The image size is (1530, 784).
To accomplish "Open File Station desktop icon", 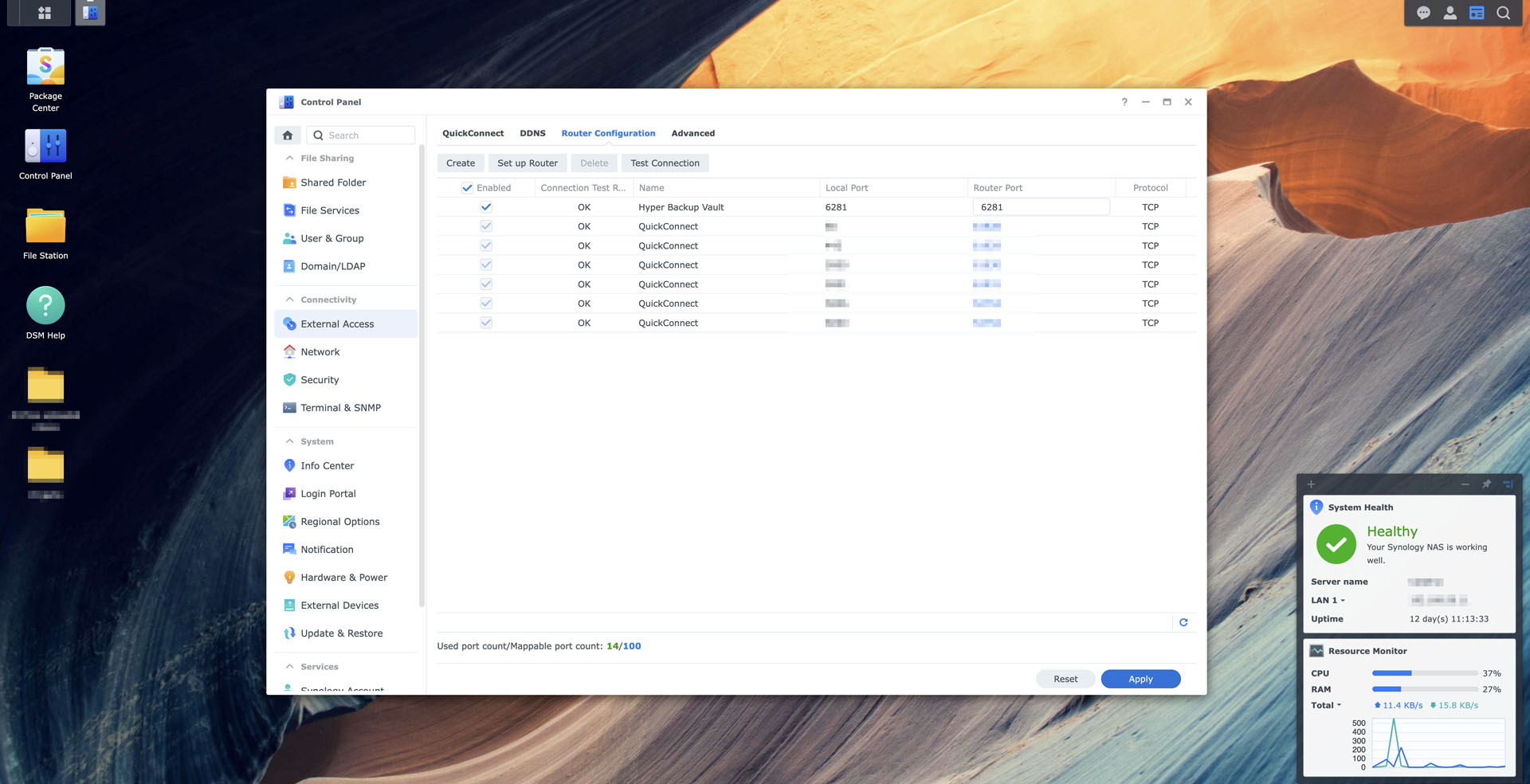I will tap(45, 234).
